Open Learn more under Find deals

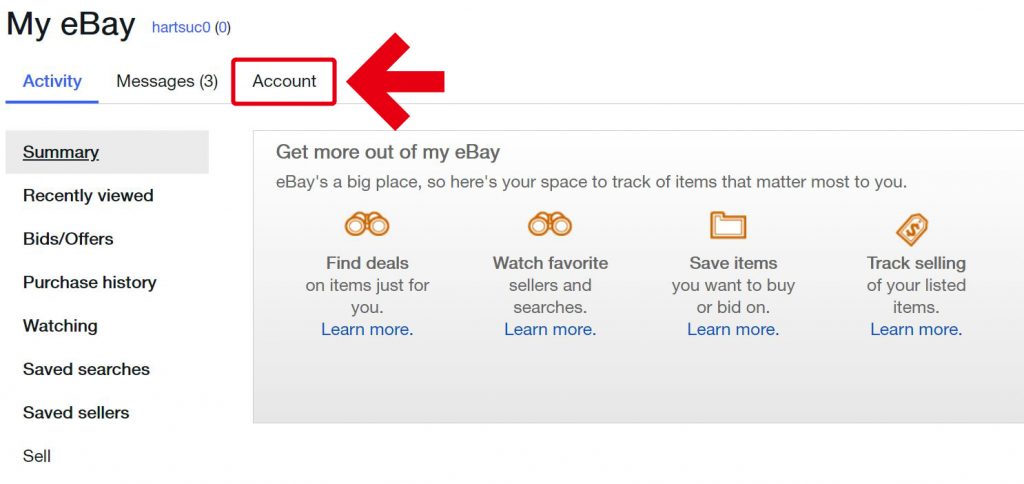tap(367, 329)
